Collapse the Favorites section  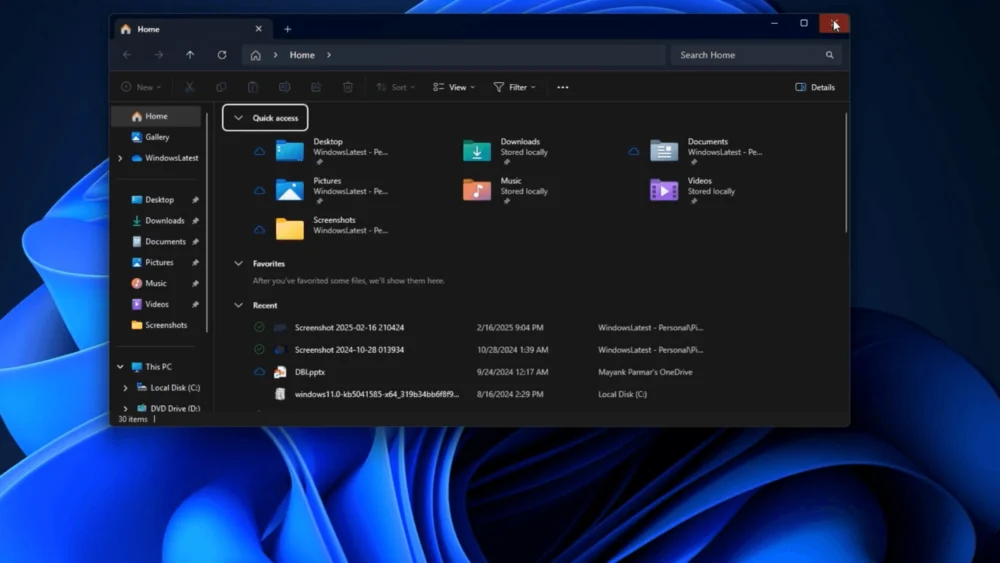pyautogui.click(x=239, y=263)
